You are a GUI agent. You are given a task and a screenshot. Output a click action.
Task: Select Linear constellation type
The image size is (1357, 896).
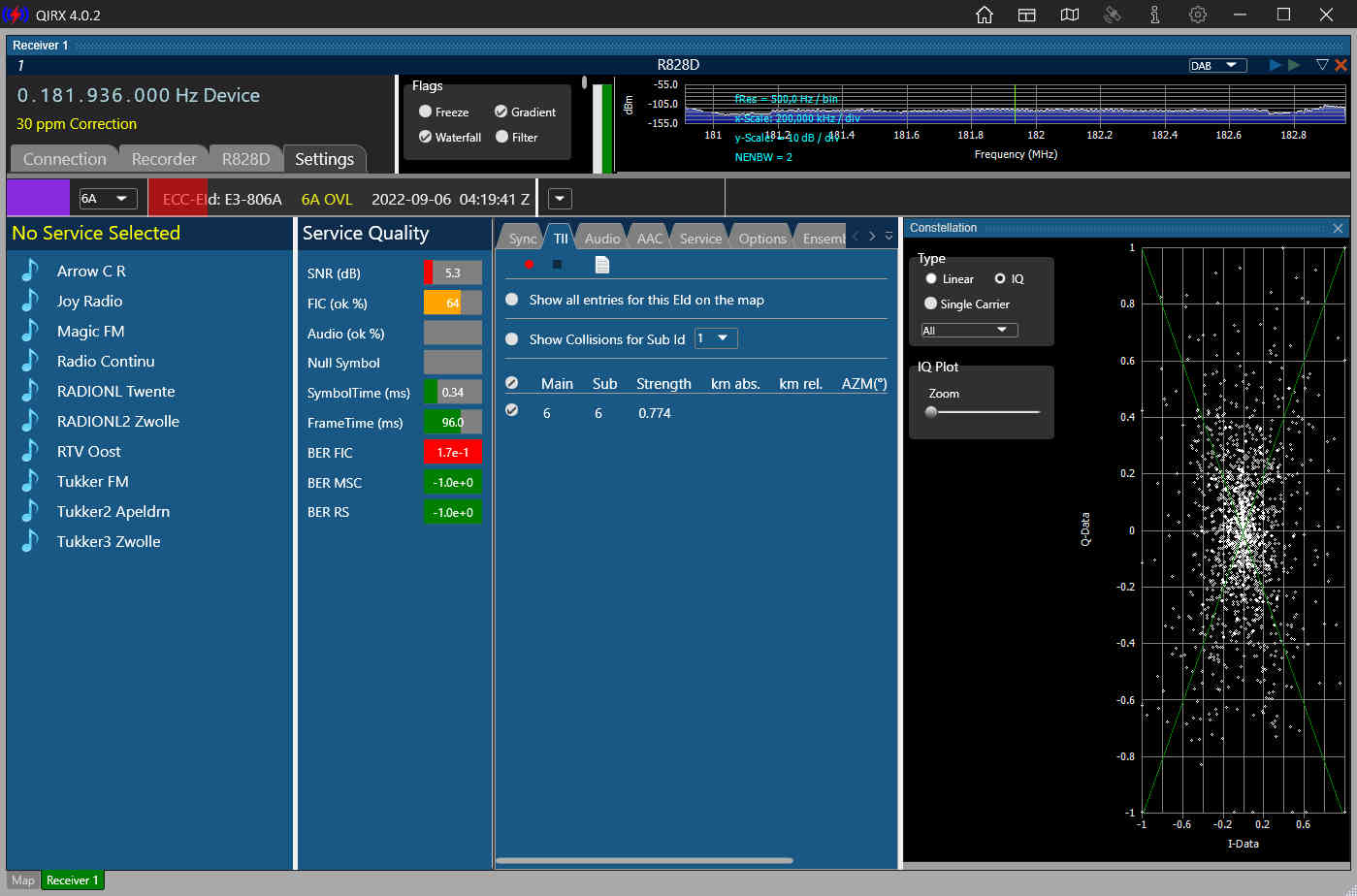931,278
